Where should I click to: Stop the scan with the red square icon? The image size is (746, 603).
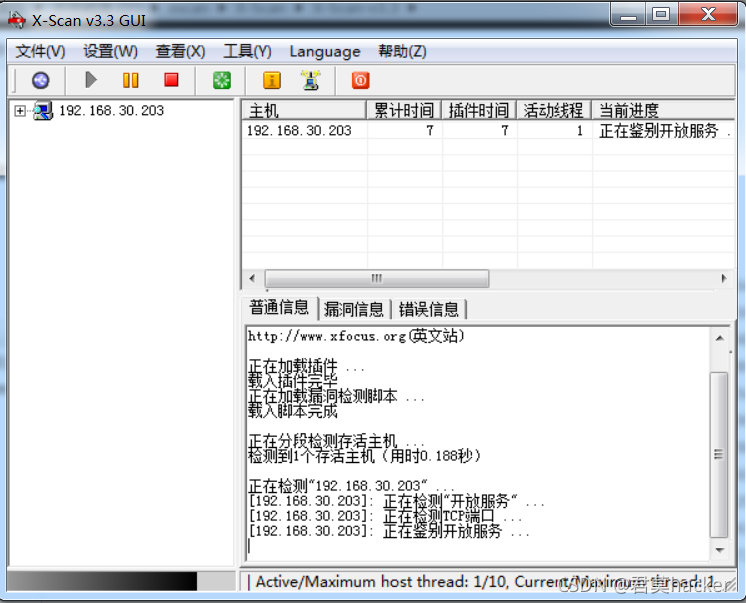(171, 79)
